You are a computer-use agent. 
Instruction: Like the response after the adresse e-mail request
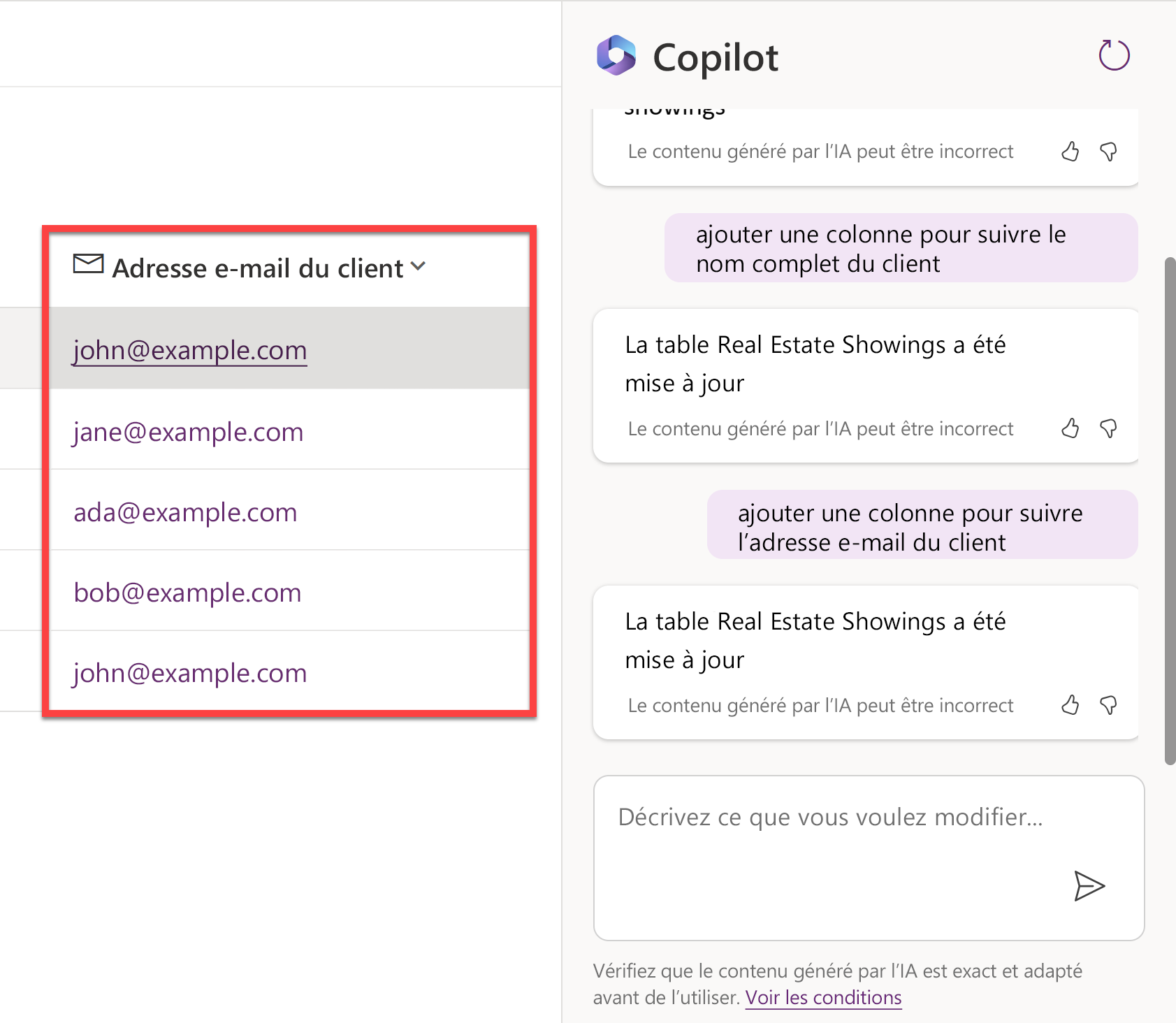click(x=1070, y=705)
